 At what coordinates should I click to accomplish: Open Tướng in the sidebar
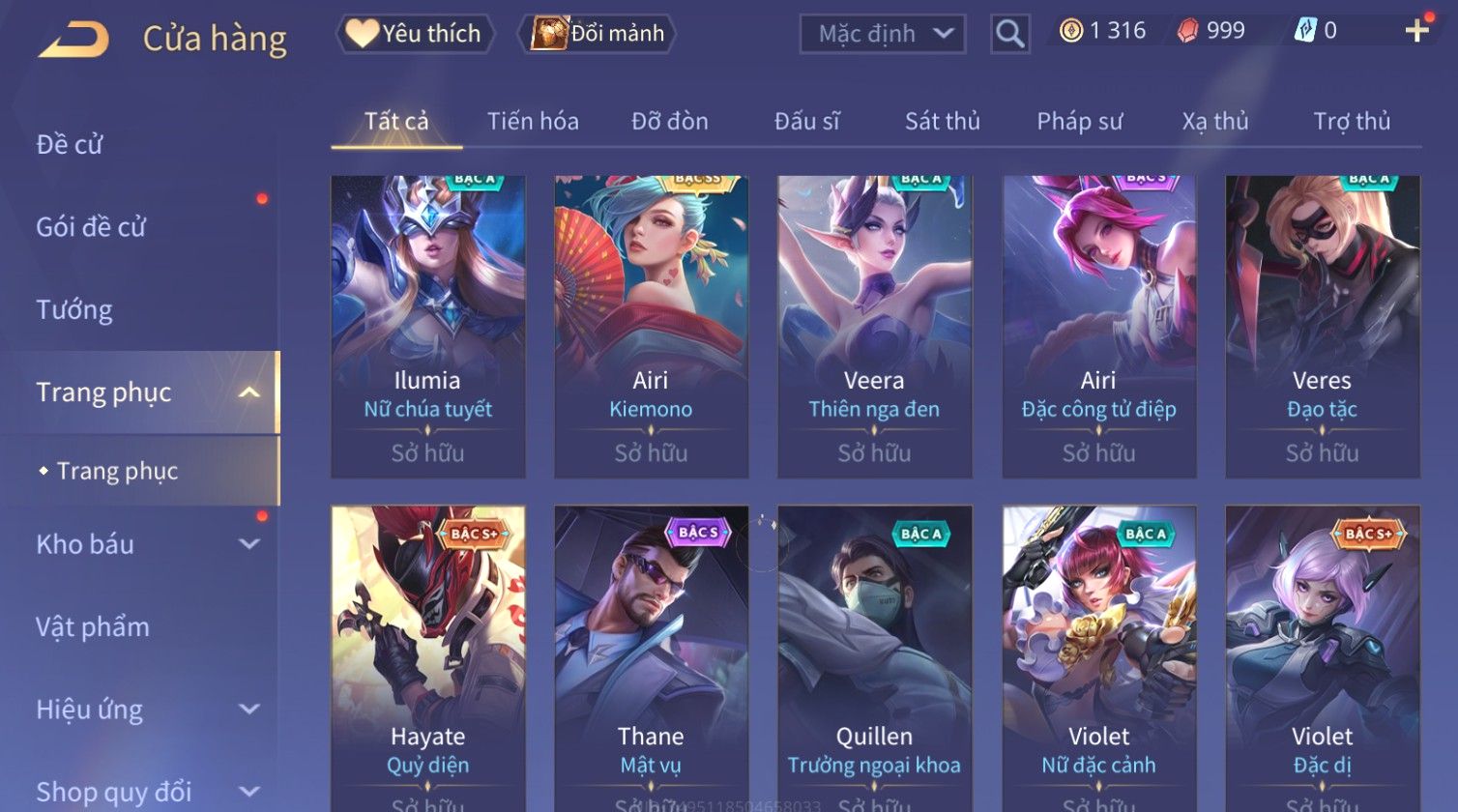(x=74, y=309)
